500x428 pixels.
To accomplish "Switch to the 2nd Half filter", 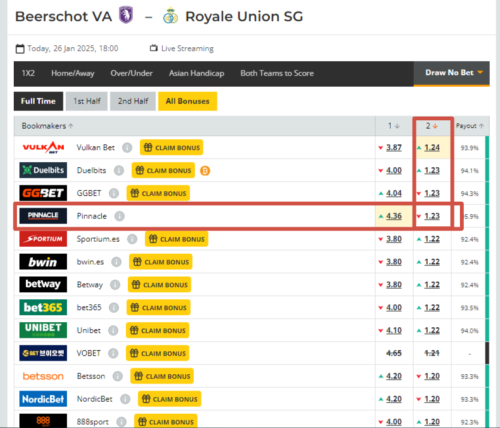I will (x=133, y=101).
